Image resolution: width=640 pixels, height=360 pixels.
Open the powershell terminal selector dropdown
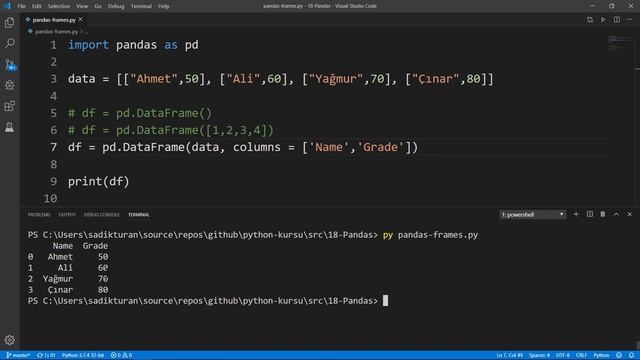click(x=533, y=215)
